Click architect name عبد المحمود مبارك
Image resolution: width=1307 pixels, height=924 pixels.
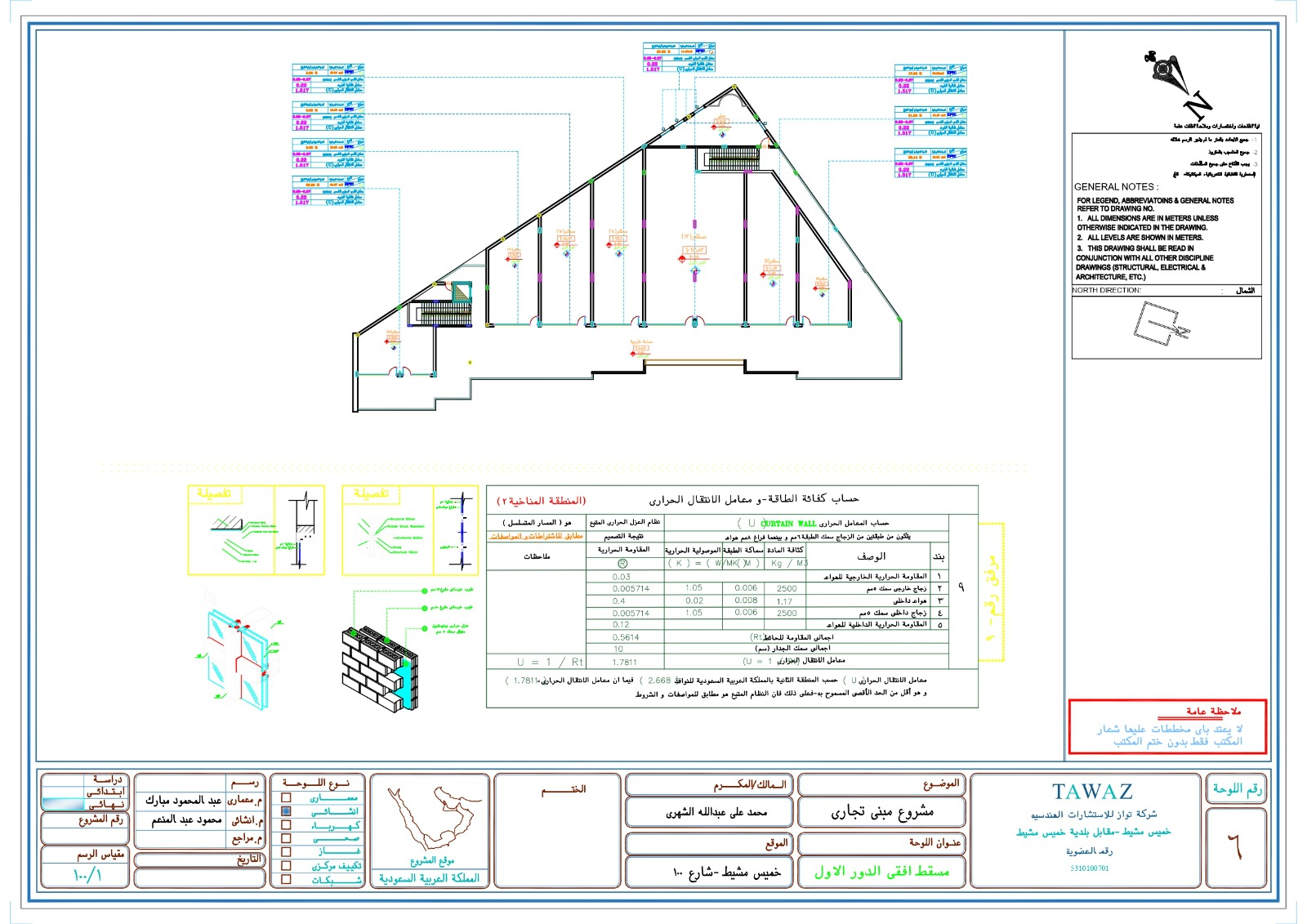pyautogui.click(x=183, y=800)
